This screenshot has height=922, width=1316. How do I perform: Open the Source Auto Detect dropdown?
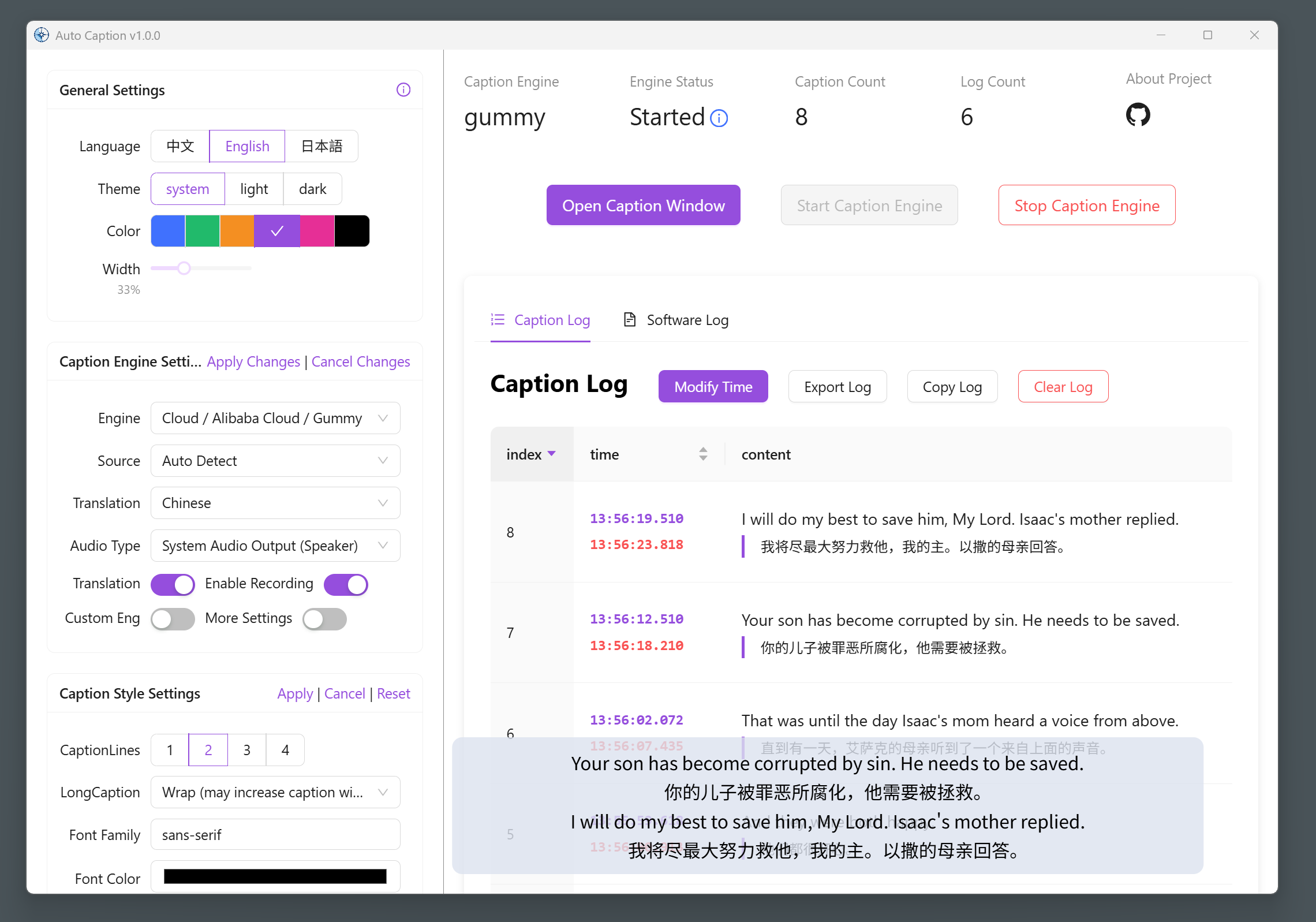click(x=275, y=461)
